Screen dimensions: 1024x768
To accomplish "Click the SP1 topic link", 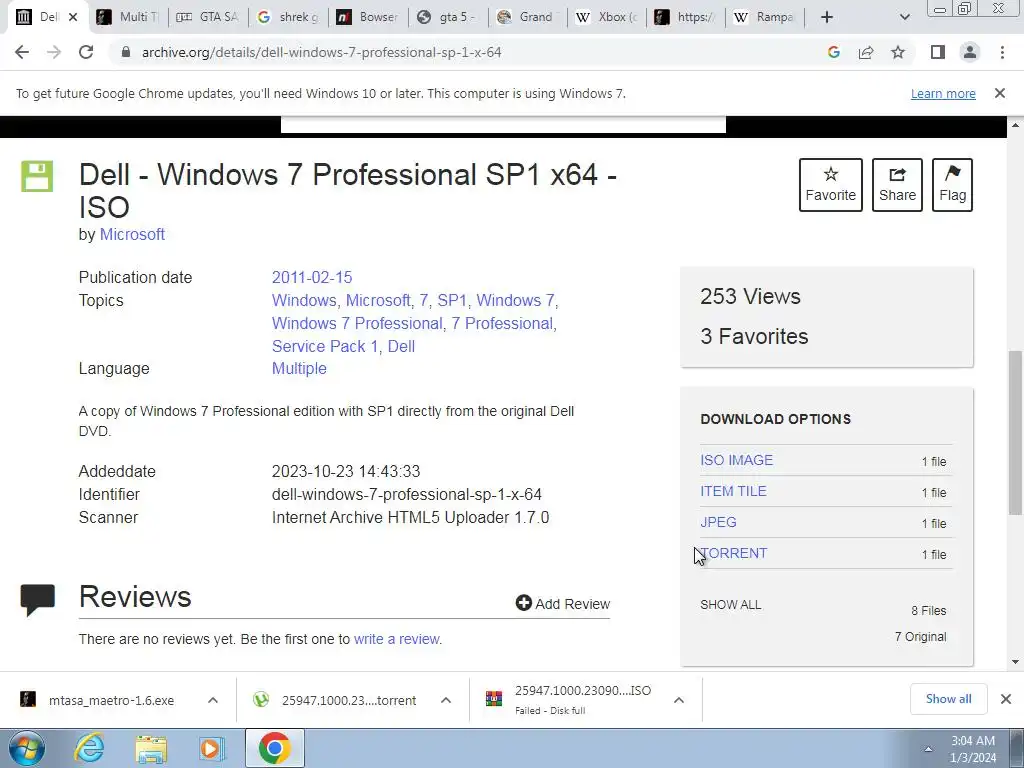I will coord(452,300).
